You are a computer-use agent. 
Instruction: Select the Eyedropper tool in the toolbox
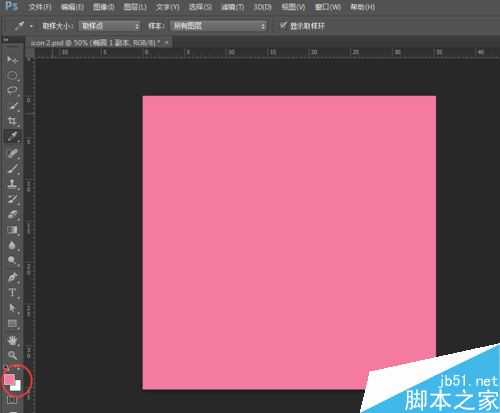click(x=12, y=136)
